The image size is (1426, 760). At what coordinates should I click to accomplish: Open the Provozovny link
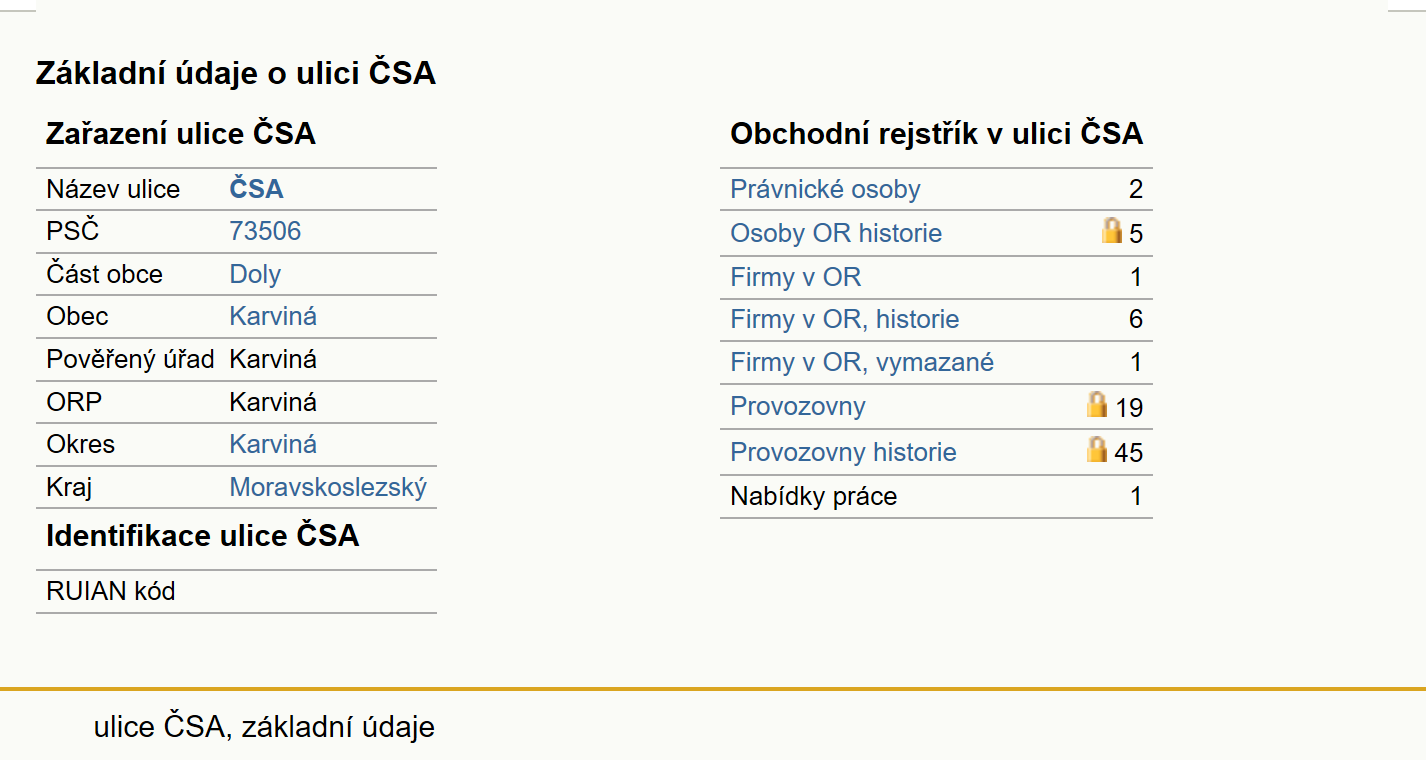pos(798,406)
